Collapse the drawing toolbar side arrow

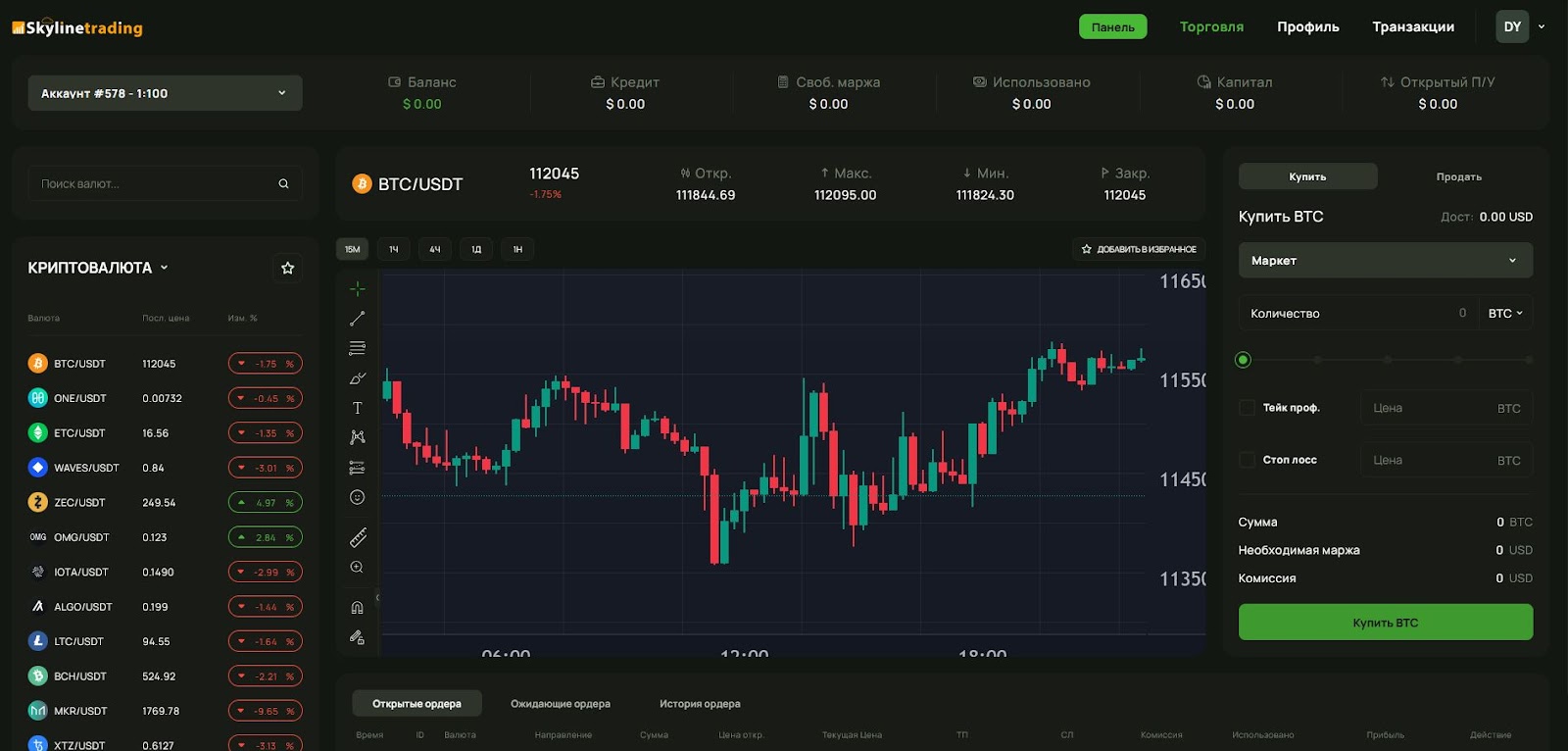coord(377,597)
